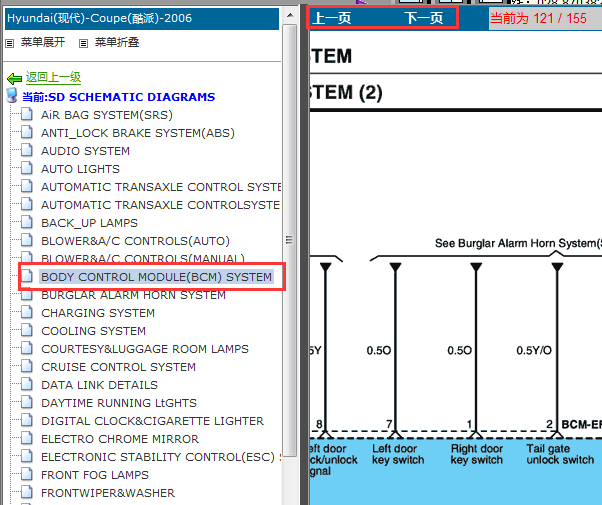Click the 菜单展开 expand-menu icon
602x505 pixels.
[x=10, y=43]
